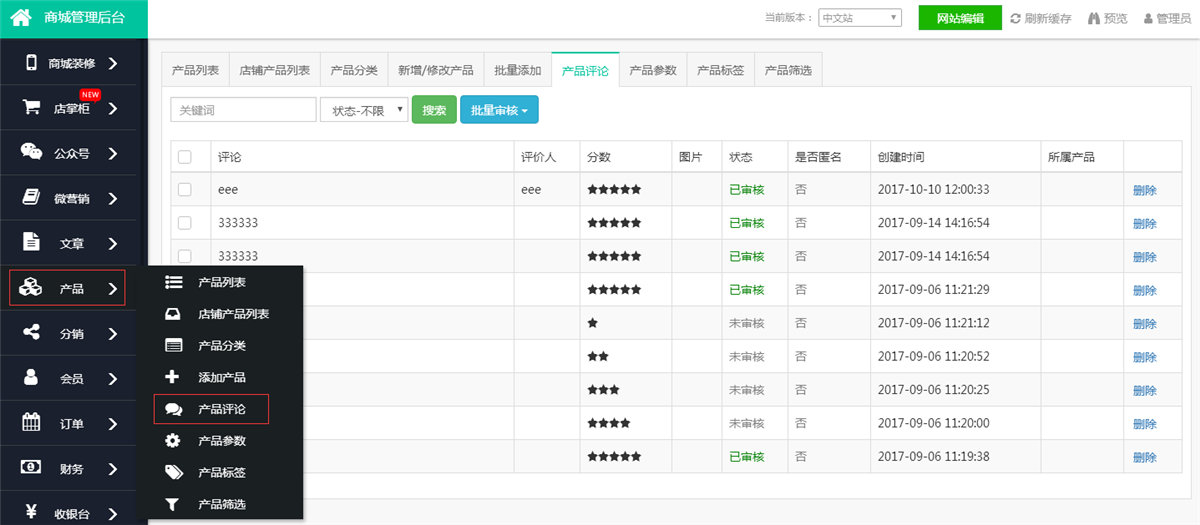Switch to the 店铺产品列表 tab
1200x525 pixels.
[x=275, y=71]
